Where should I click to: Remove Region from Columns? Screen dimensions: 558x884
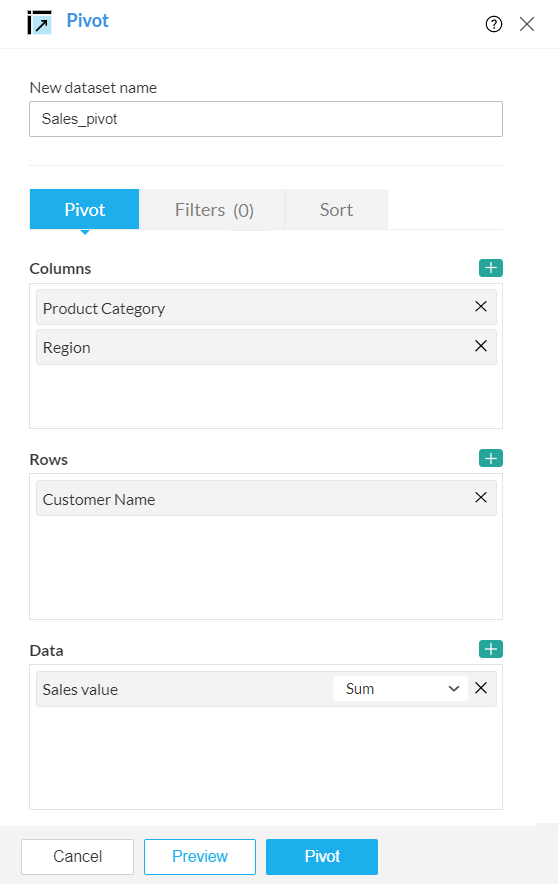481,346
